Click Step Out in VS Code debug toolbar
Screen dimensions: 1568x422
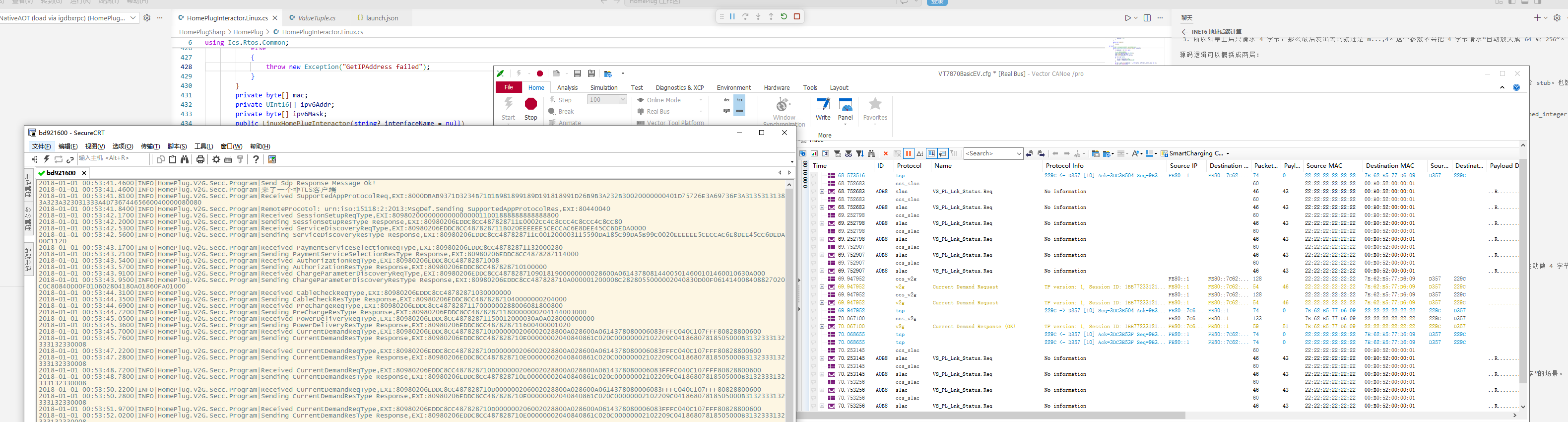[771, 16]
